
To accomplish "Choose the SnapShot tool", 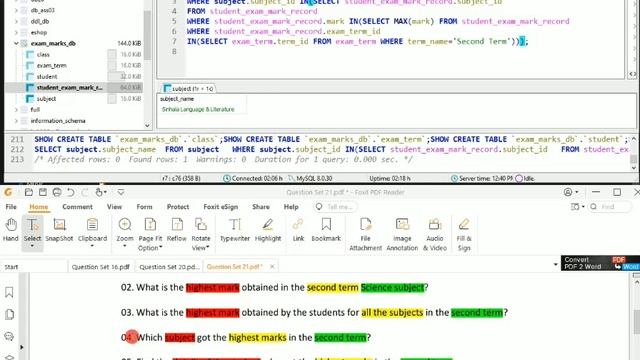I will (59, 230).
